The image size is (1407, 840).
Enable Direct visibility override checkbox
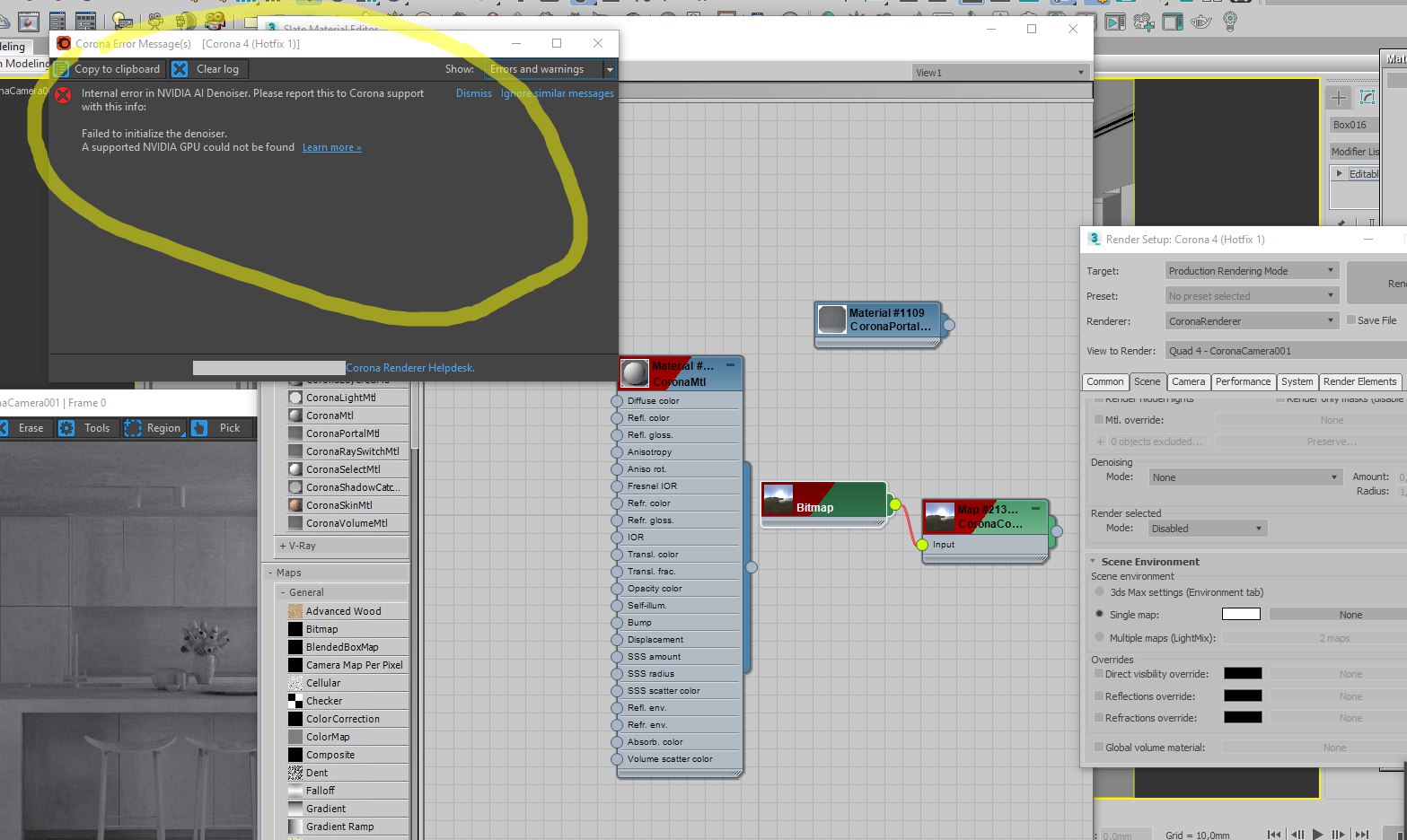pyautogui.click(x=1099, y=673)
